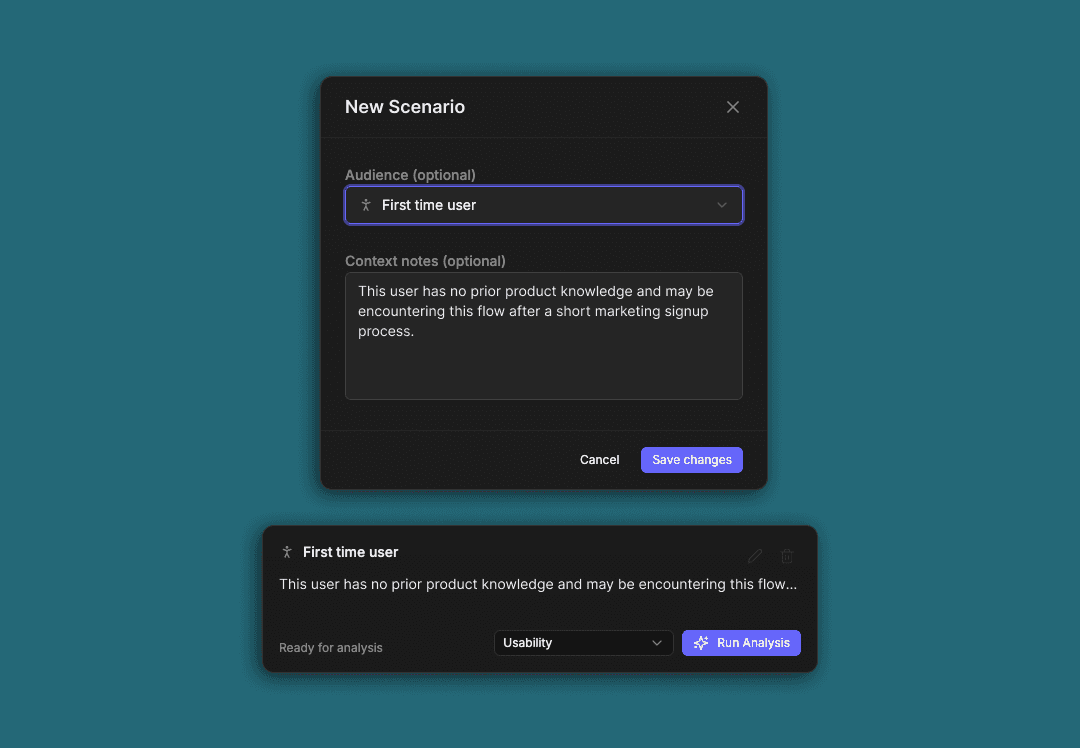The image size is (1080, 748).
Task: Click the New Scenario dialog title
Action: [405, 107]
